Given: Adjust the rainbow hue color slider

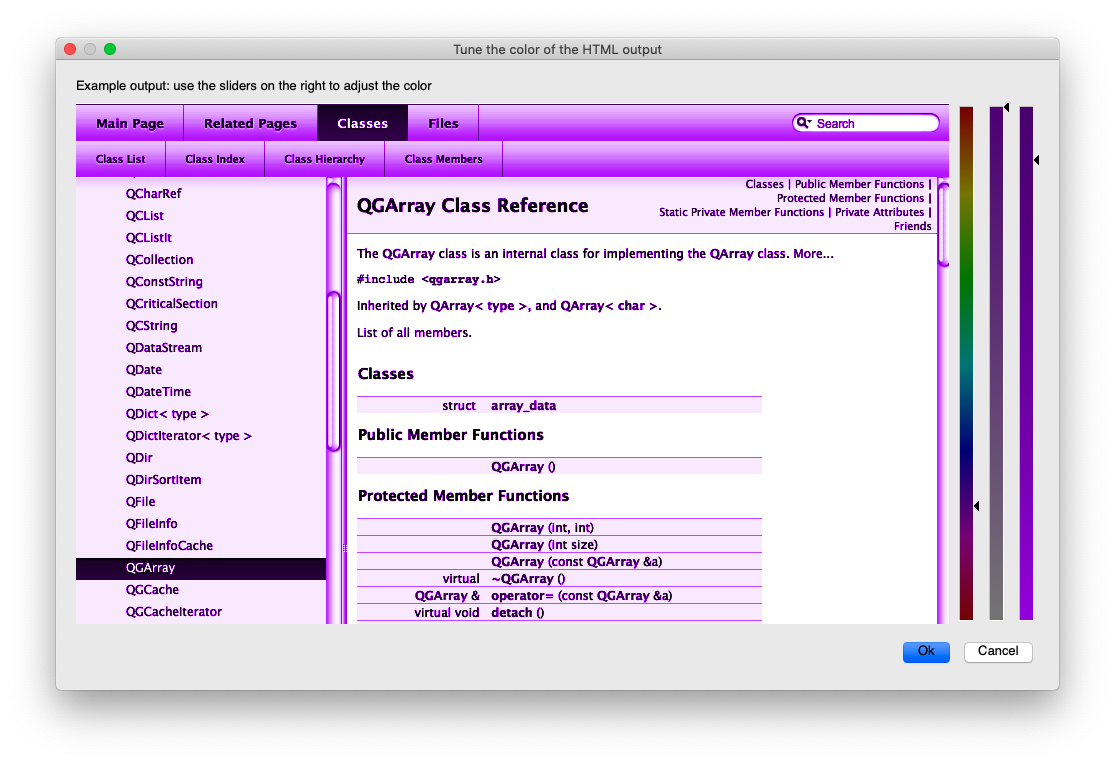Looking at the screenshot, I should point(966,364).
